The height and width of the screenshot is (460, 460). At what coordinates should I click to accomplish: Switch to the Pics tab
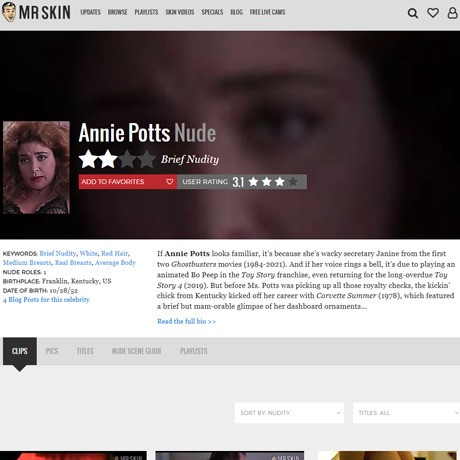coord(52,351)
